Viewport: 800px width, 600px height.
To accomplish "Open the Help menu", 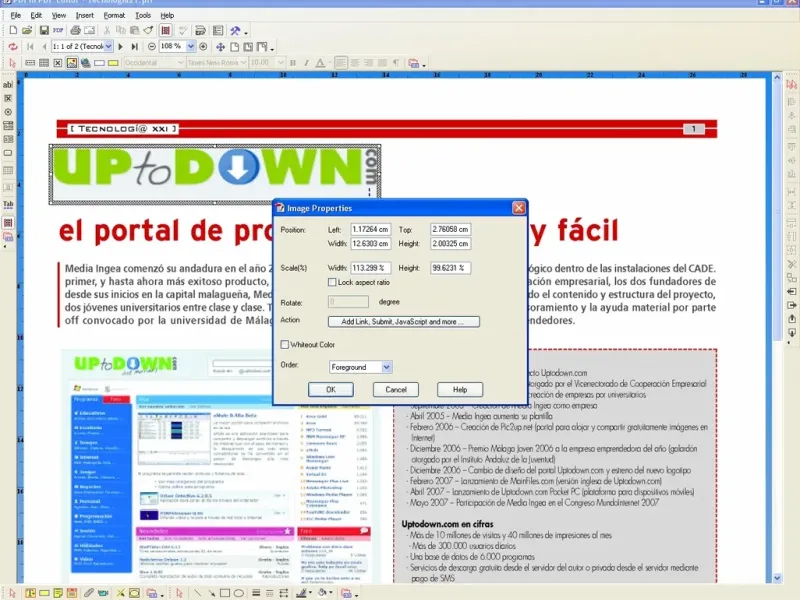I will [167, 15].
